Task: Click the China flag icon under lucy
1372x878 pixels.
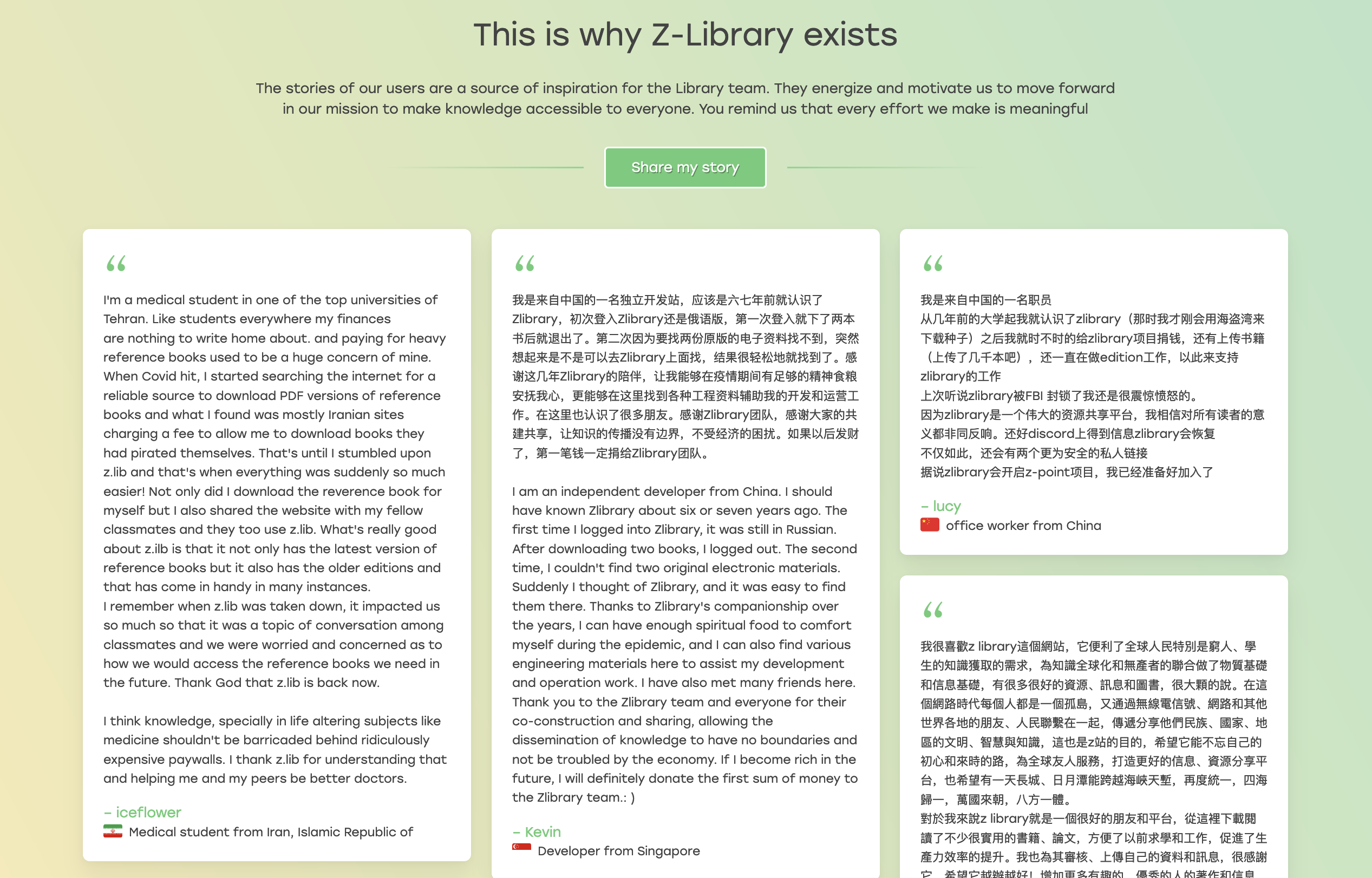Action: tap(930, 525)
